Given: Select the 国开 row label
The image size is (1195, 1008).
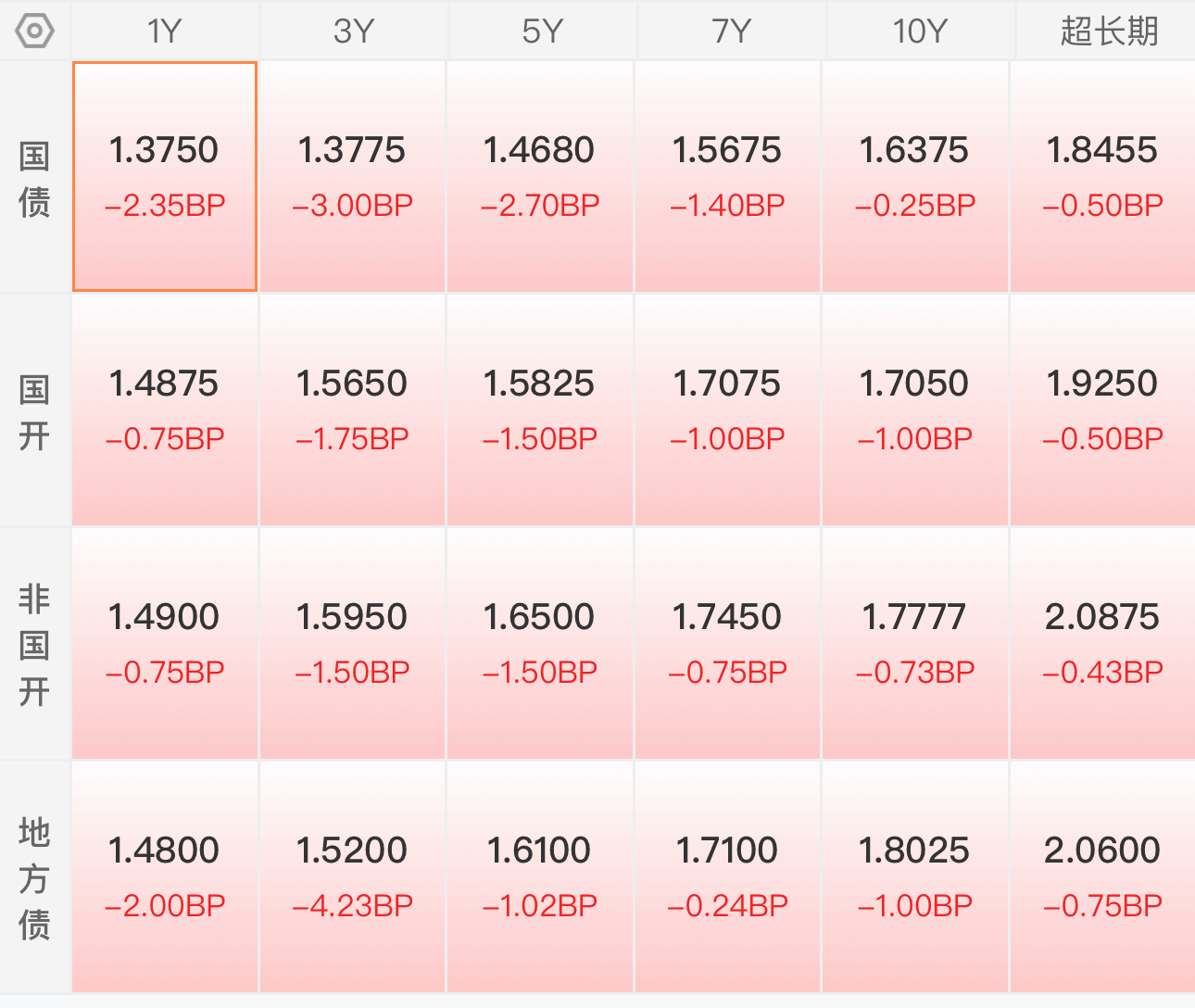Looking at the screenshot, I should (34, 412).
